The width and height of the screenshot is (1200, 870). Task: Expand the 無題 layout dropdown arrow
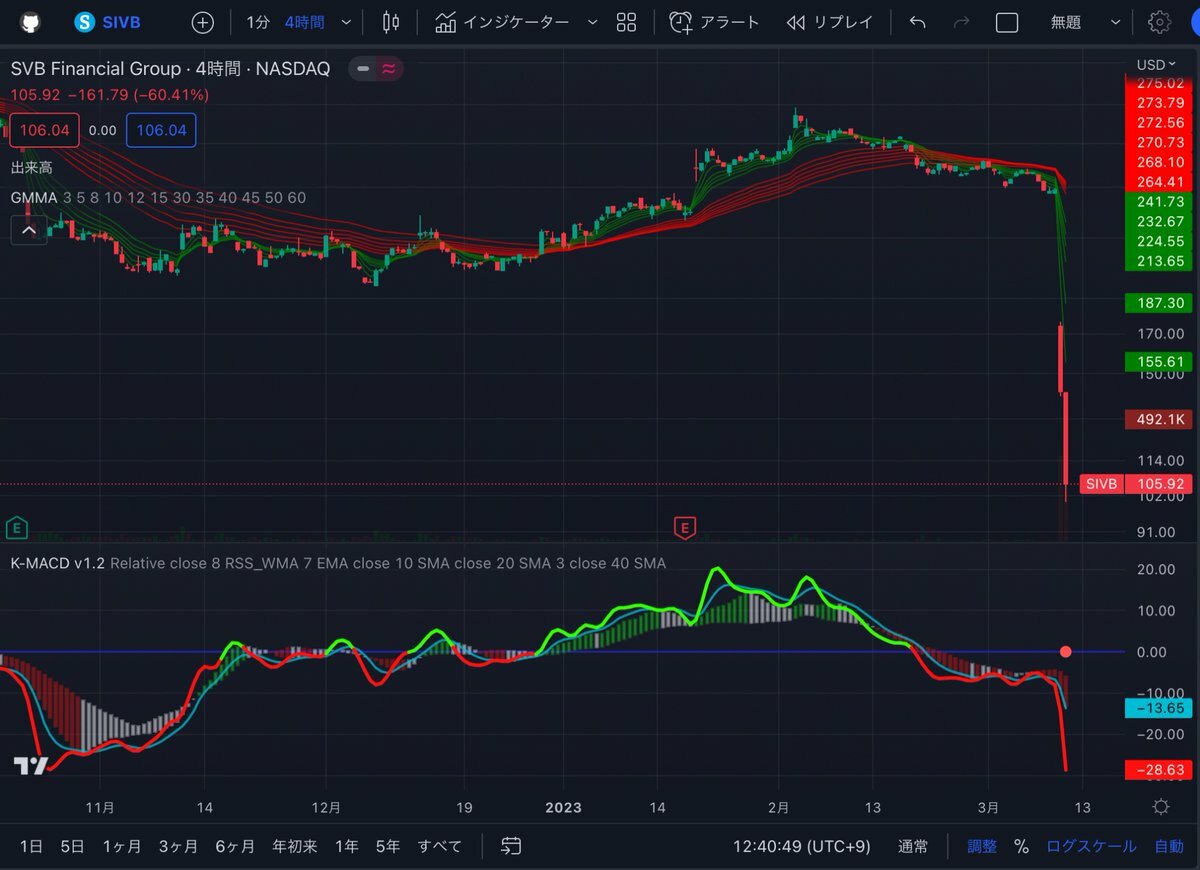1116,22
